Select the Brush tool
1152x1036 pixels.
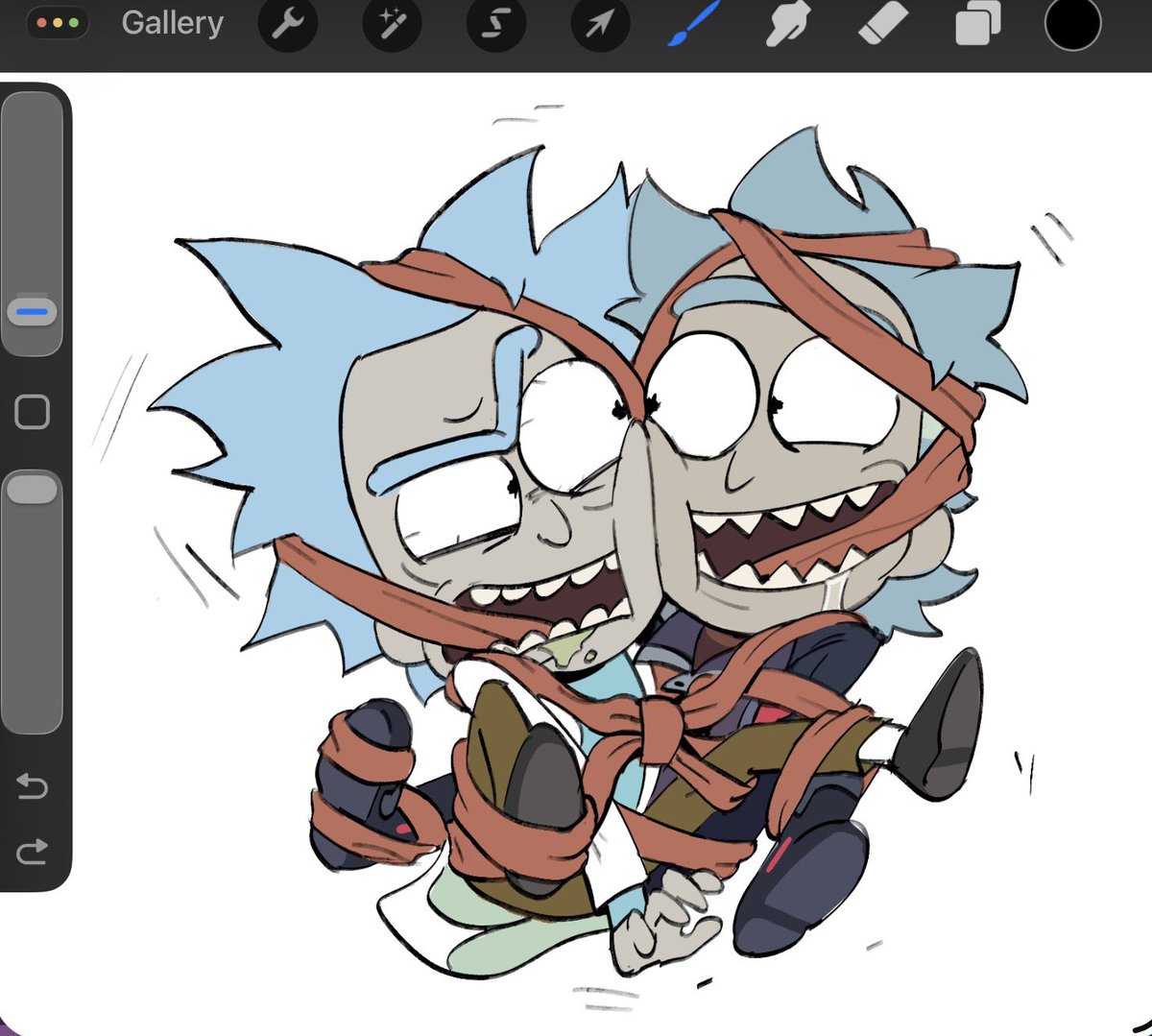click(x=694, y=23)
